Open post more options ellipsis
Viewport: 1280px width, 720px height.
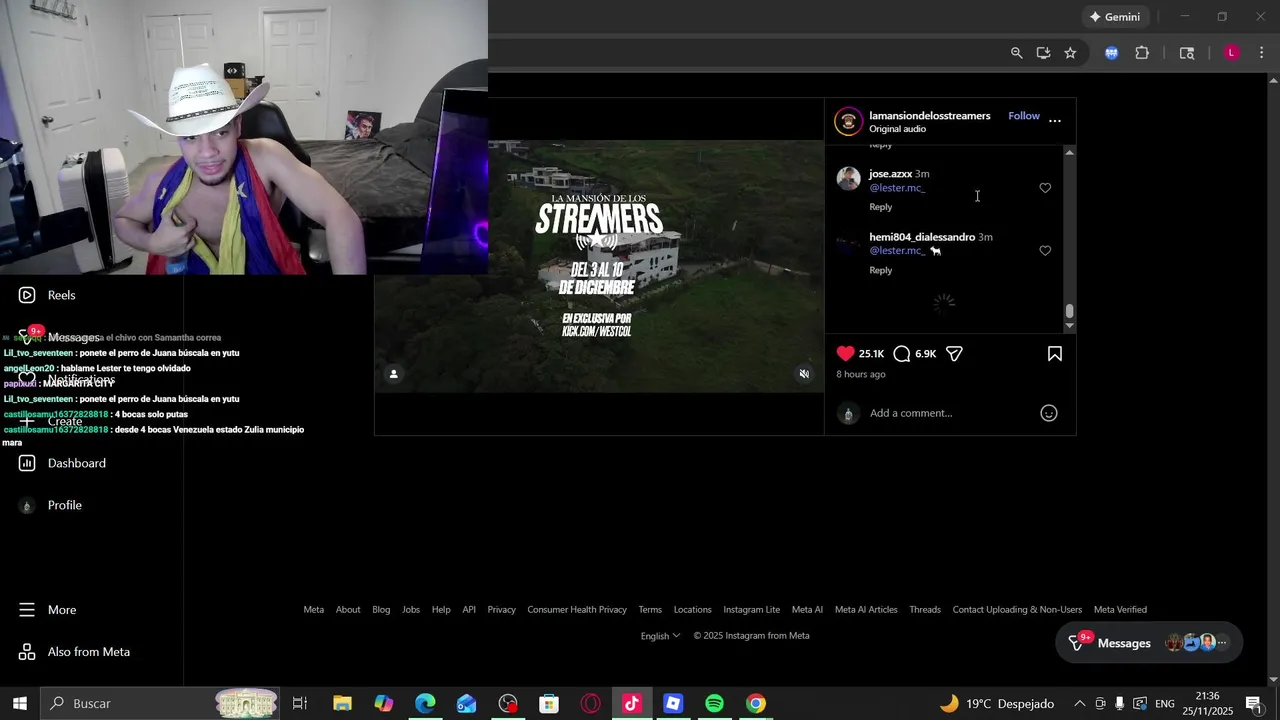[1055, 121]
